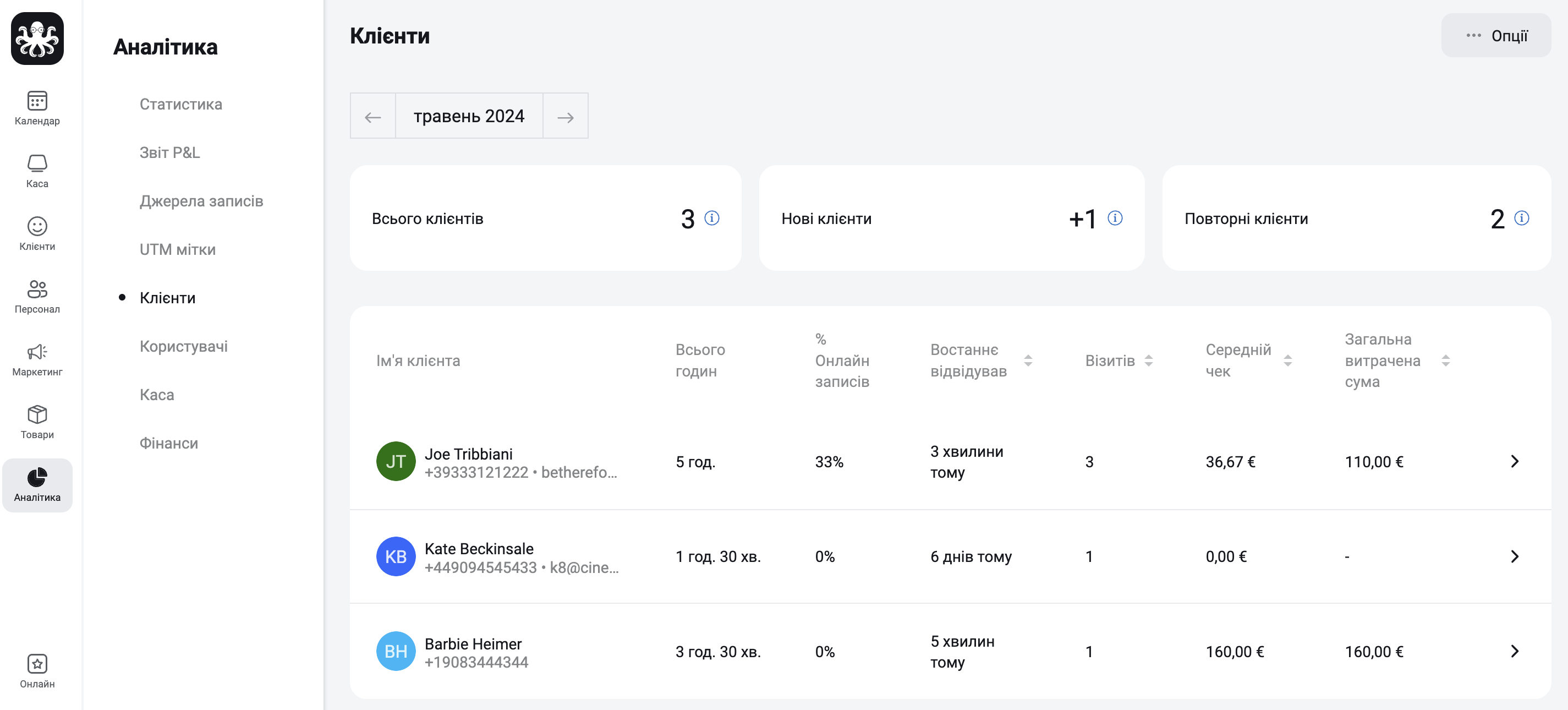Click the Joe Tribbiani name
The image size is (1568, 710).
(x=469, y=454)
